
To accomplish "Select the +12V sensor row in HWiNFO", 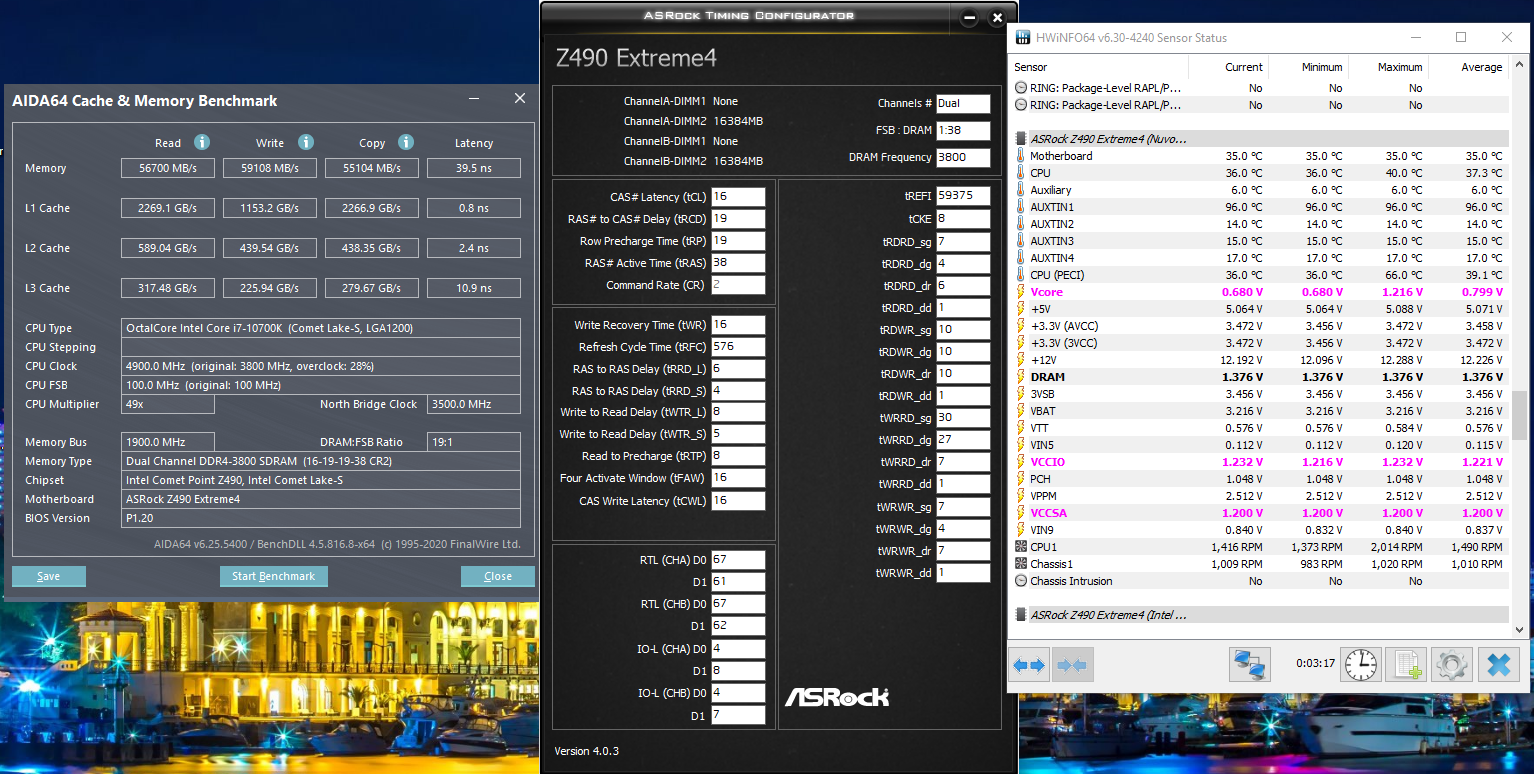I will coord(1260,360).
